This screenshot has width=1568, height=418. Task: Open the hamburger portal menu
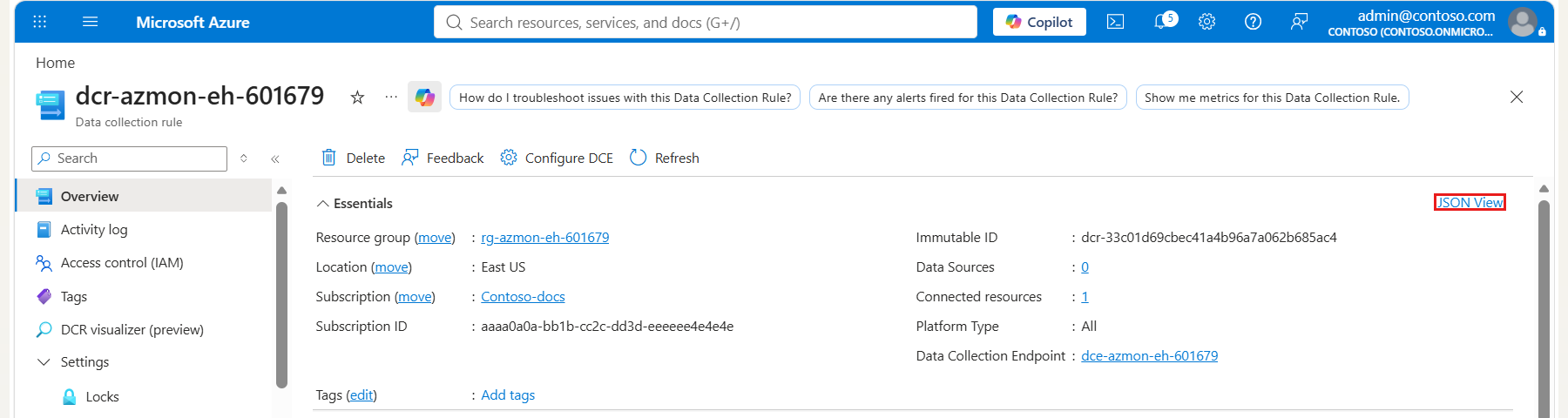click(90, 22)
